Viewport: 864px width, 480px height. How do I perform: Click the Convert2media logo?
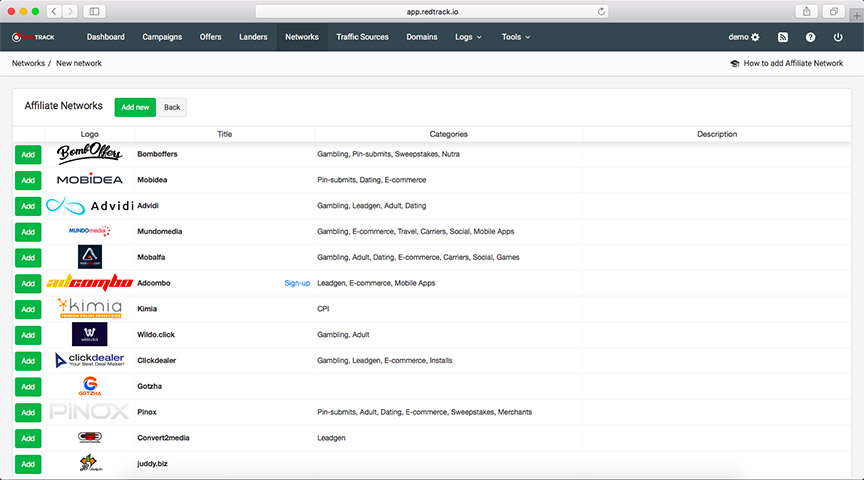(x=89, y=438)
